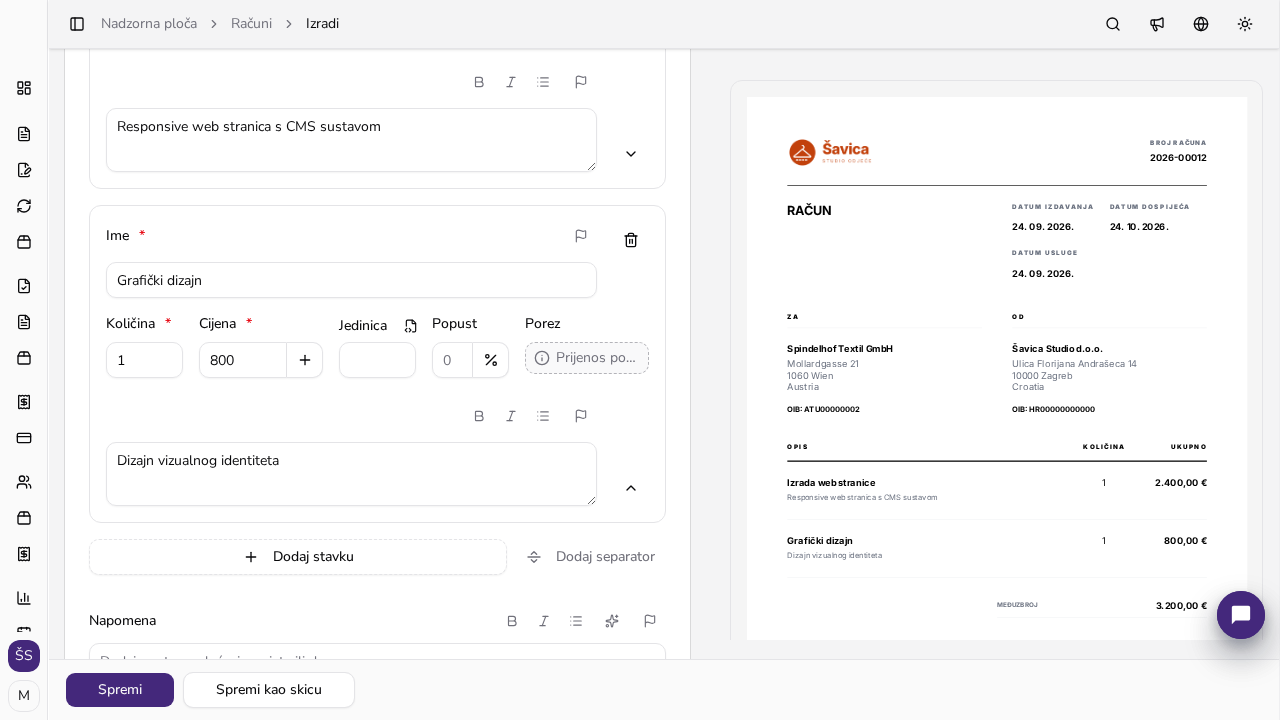Select the Izradi breadcrumb
Screen dimensions: 1280x720
322,24
